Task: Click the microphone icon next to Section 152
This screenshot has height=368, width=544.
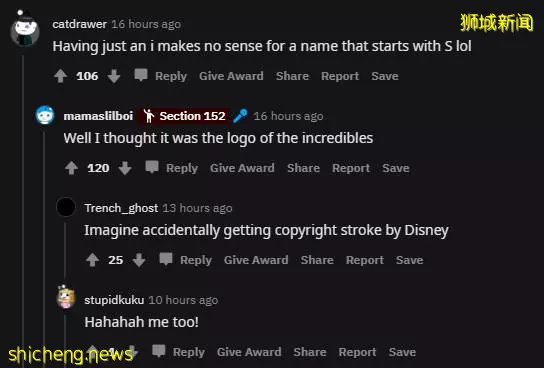Action: [240, 116]
